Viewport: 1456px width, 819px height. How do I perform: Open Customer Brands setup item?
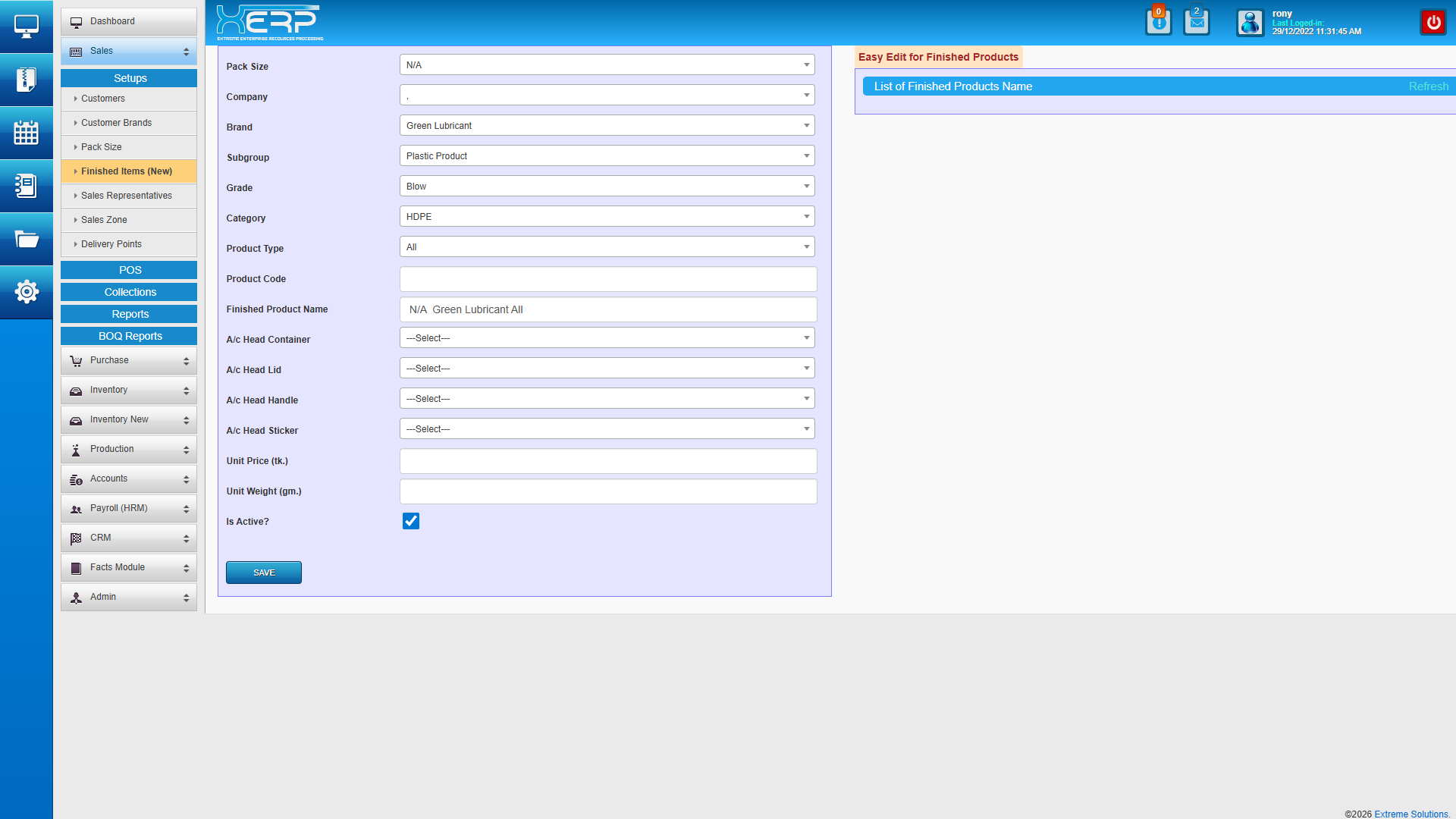(x=116, y=123)
